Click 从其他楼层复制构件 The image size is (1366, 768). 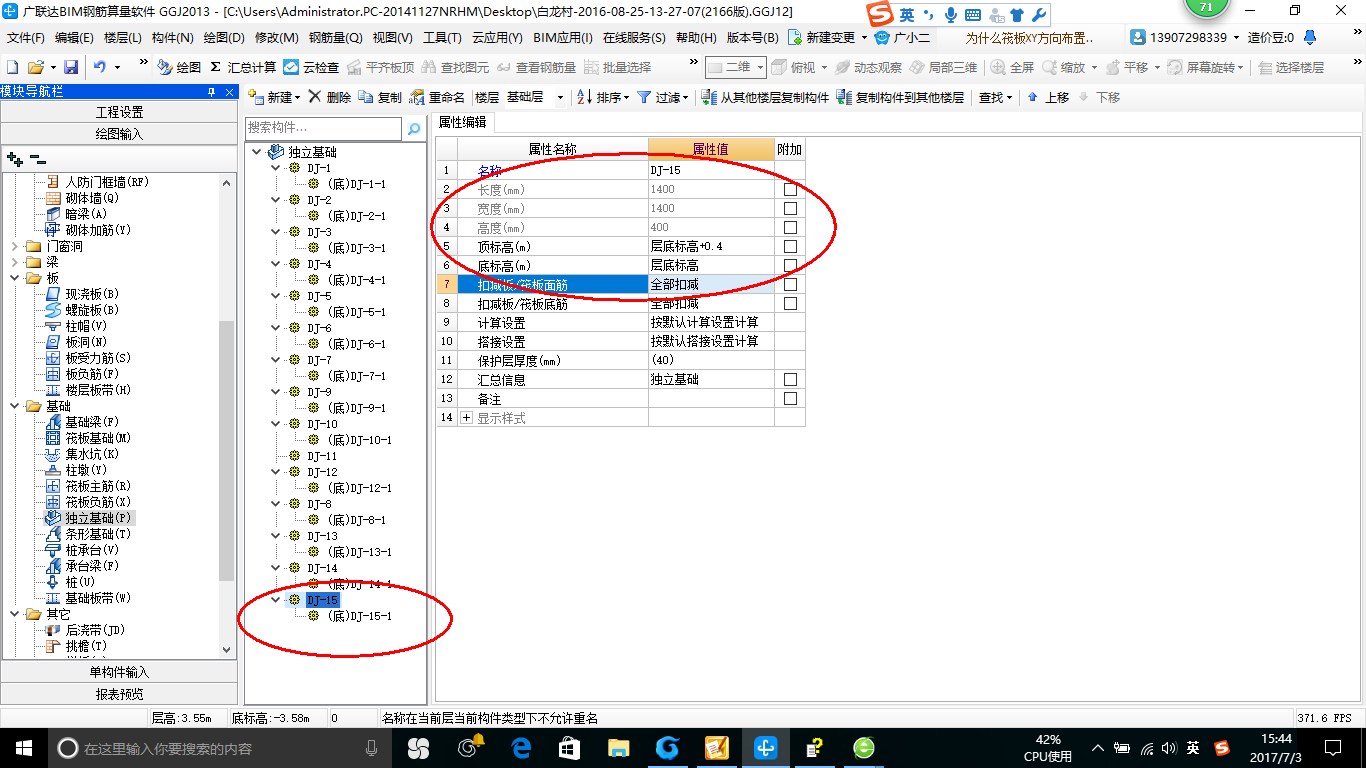(766, 97)
